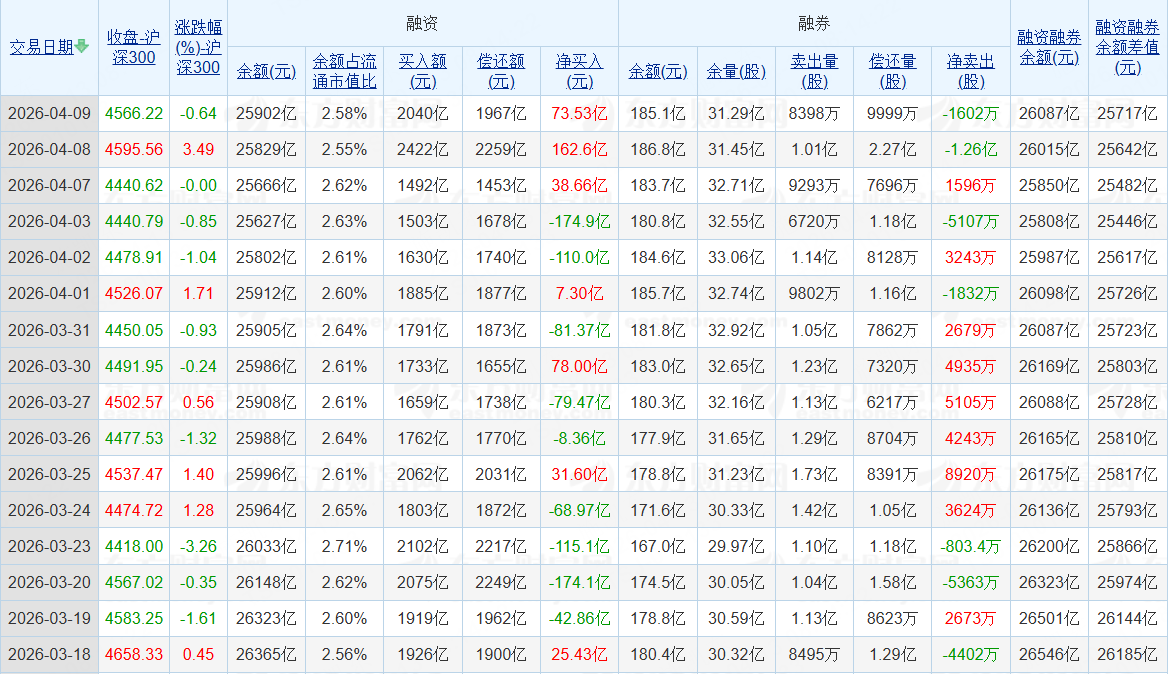Click the 2026-03-31 date cell

click(49, 330)
